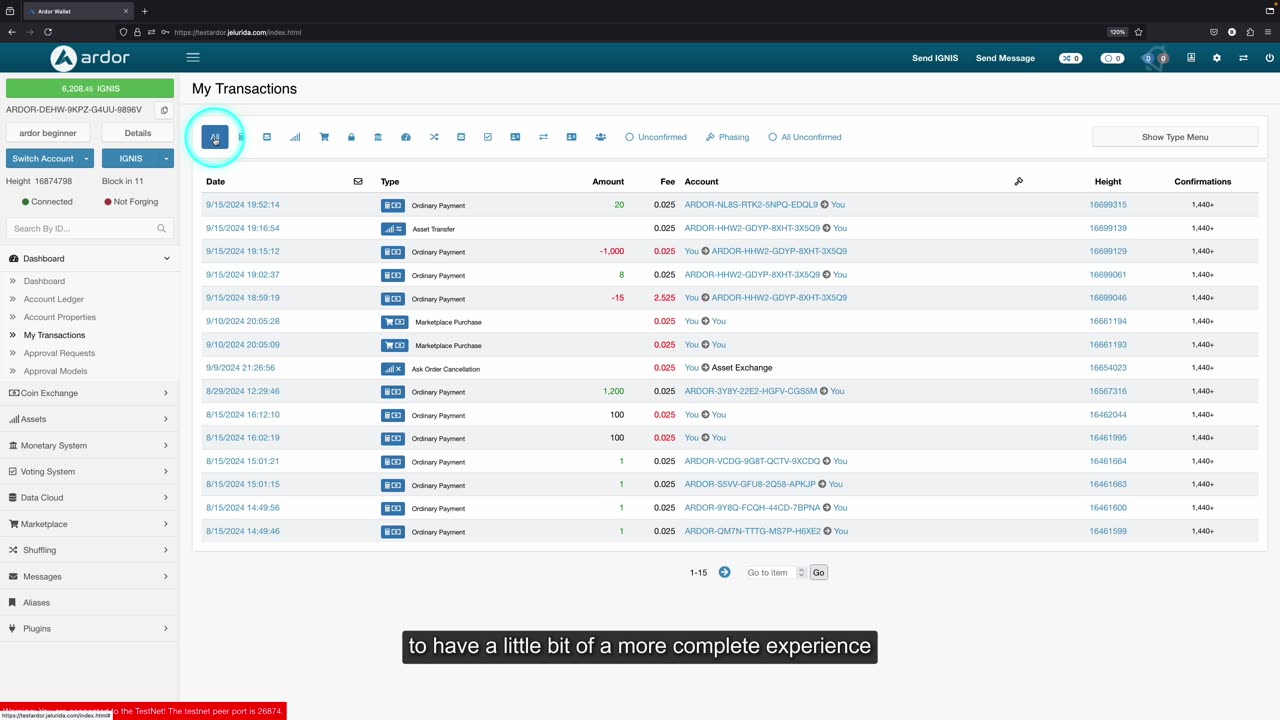Image resolution: width=1280 pixels, height=720 pixels.
Task: Expand the Monetary System sidebar section
Action: tap(90, 445)
